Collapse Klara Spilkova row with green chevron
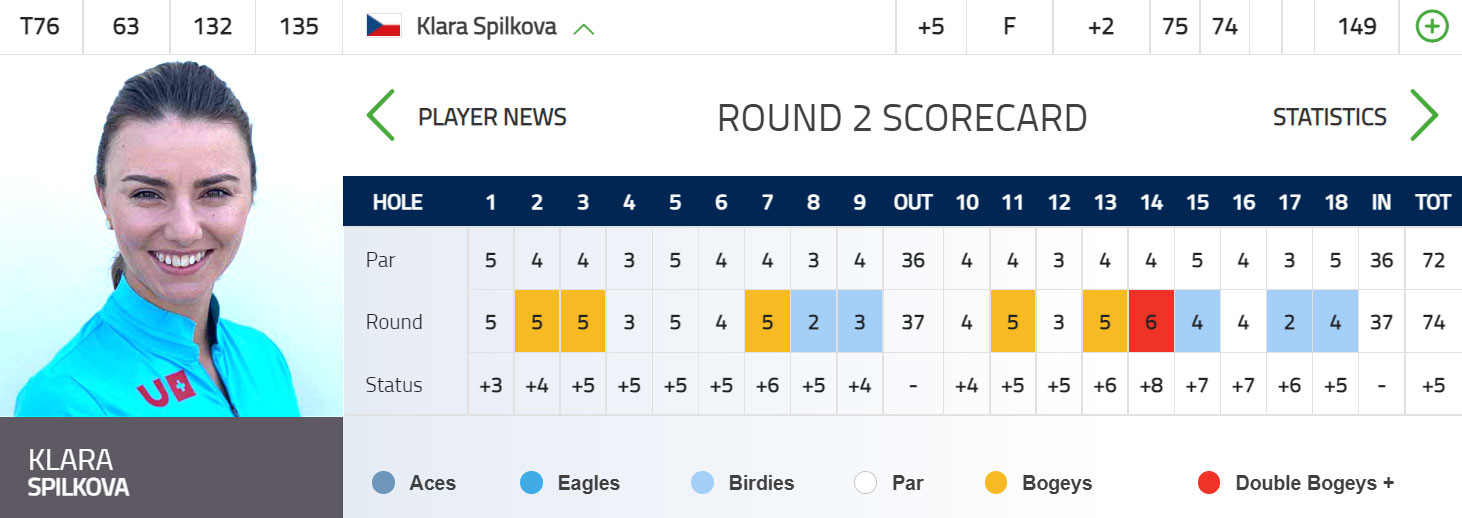 click(584, 29)
